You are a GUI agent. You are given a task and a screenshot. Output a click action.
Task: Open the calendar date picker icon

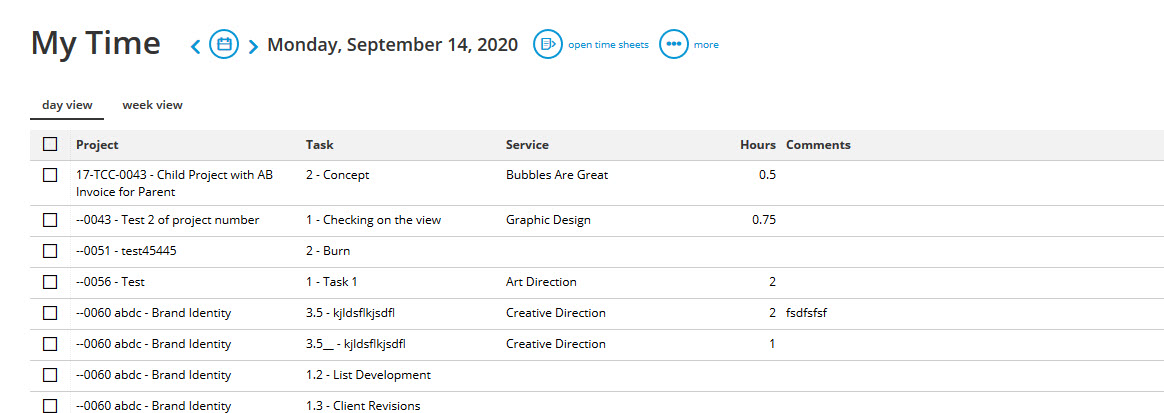(x=223, y=45)
